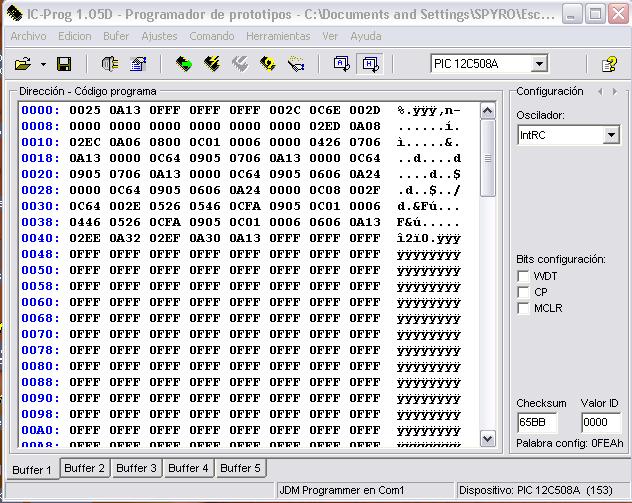632x503 pixels.
Task: Open the Comando menu
Action: (x=212, y=36)
